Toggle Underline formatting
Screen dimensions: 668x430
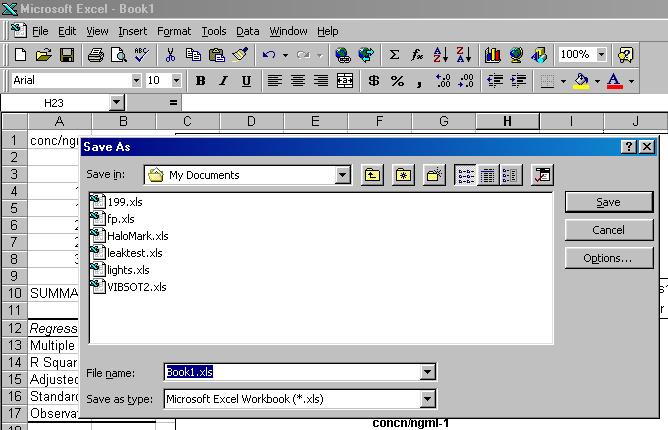pyautogui.click(x=246, y=81)
